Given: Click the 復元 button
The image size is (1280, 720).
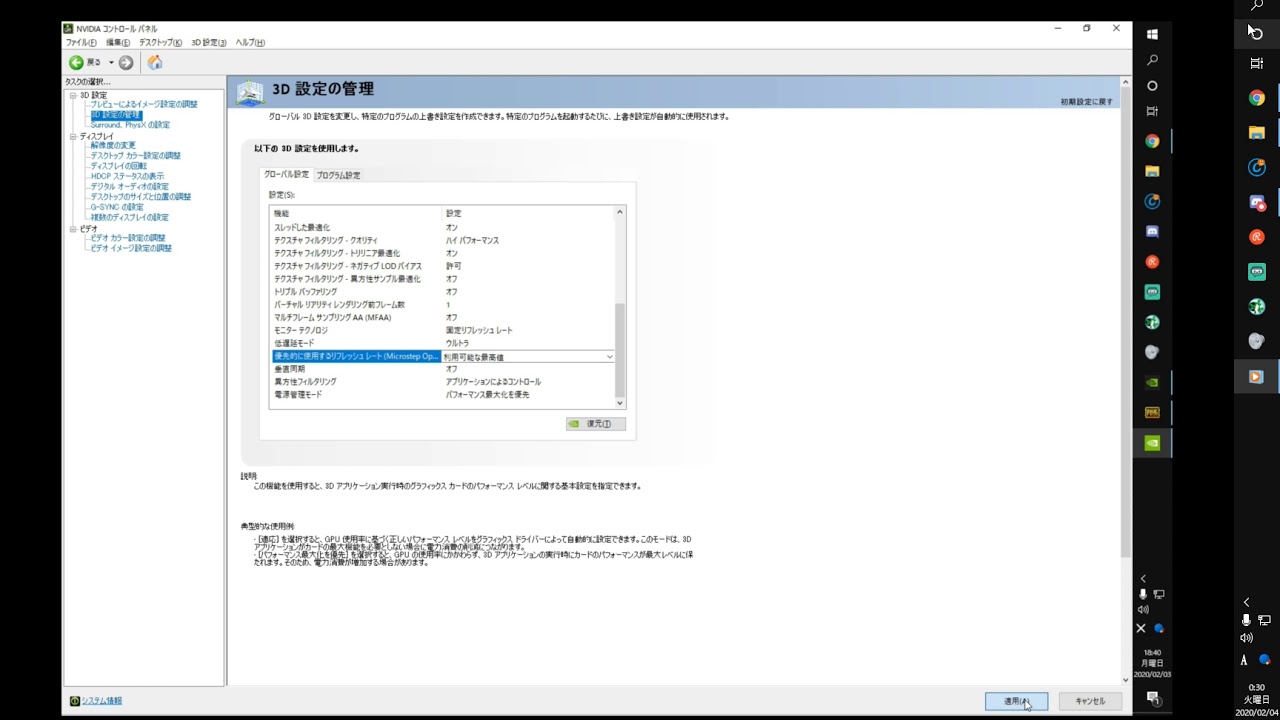Looking at the screenshot, I should (x=595, y=424).
